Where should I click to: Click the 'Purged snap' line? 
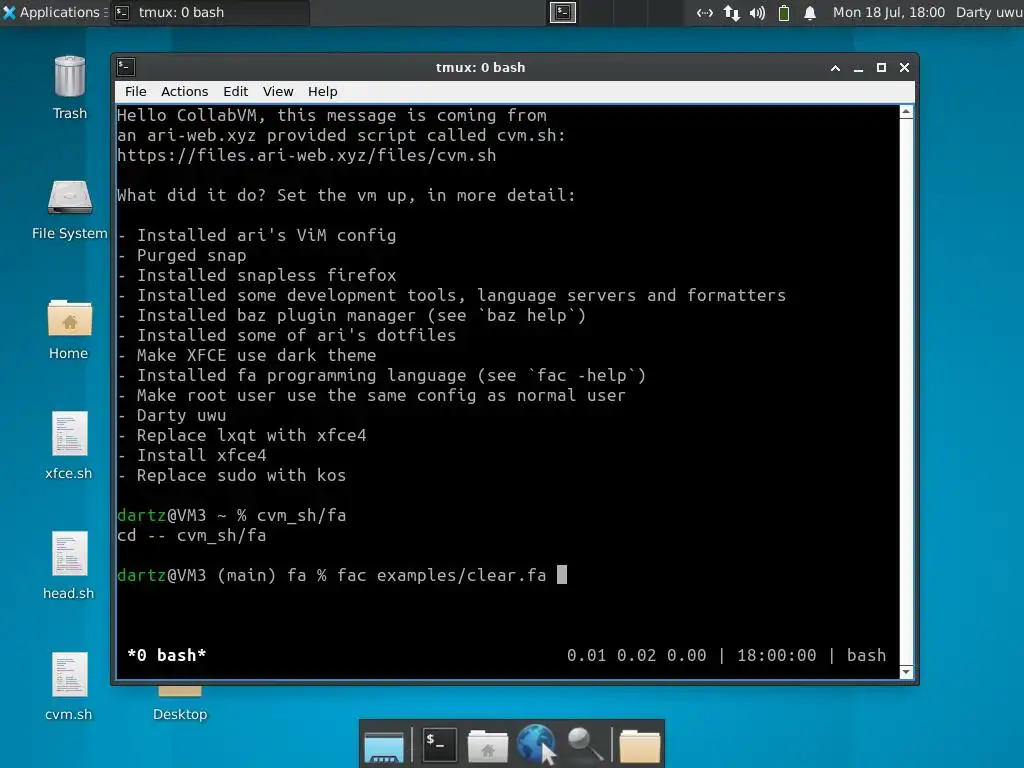click(182, 255)
